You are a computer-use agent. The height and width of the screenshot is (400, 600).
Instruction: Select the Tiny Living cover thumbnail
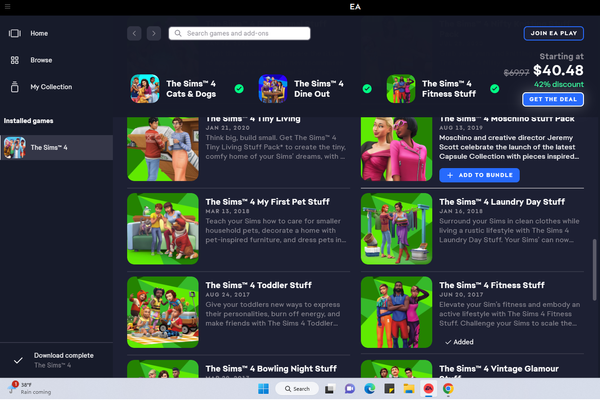point(163,149)
